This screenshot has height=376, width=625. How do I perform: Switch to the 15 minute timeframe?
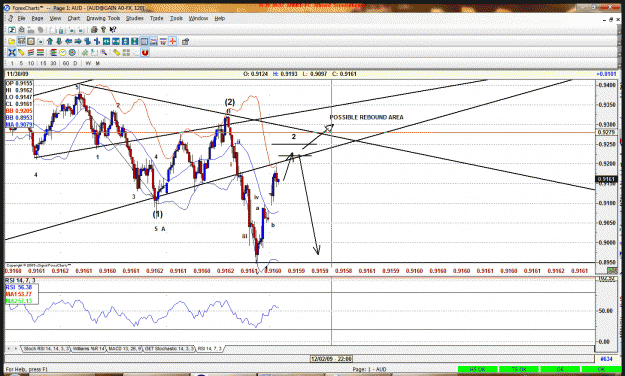(43, 63)
